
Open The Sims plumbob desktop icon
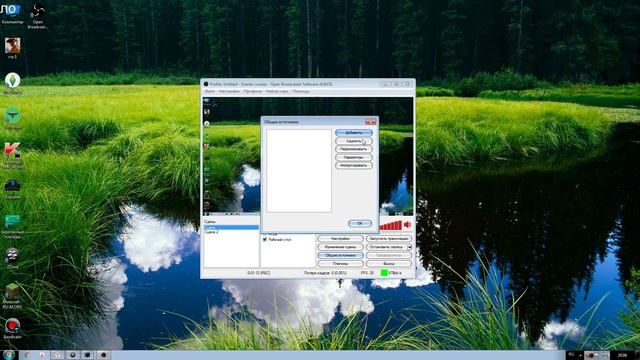pos(12,83)
